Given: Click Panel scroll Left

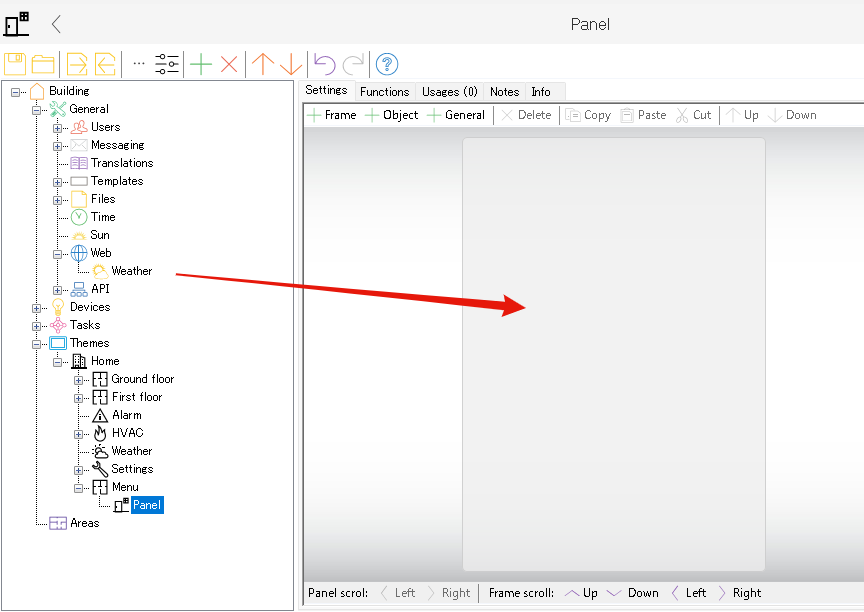Looking at the screenshot, I should coord(398,593).
